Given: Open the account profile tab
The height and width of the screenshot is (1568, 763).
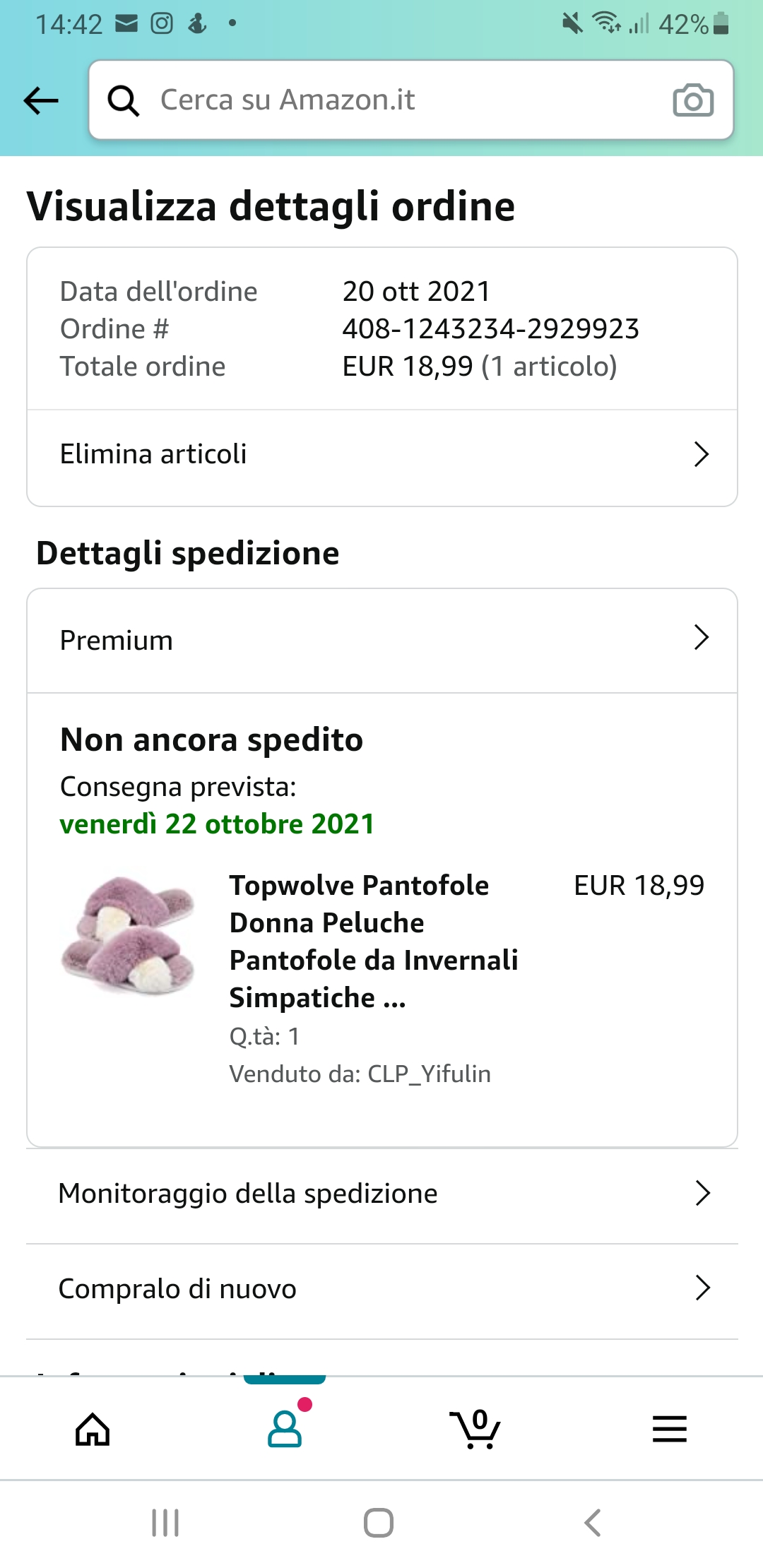Looking at the screenshot, I should [285, 1429].
